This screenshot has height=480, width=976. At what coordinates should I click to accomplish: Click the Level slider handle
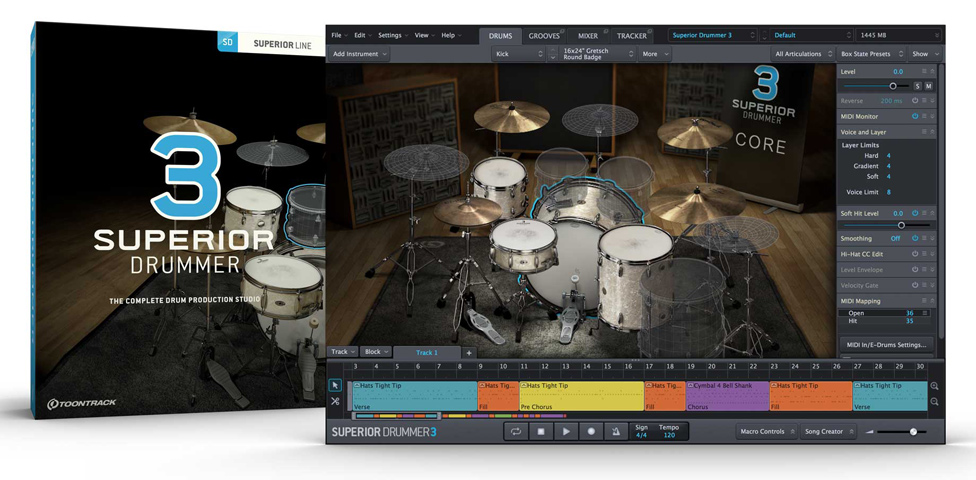(893, 86)
